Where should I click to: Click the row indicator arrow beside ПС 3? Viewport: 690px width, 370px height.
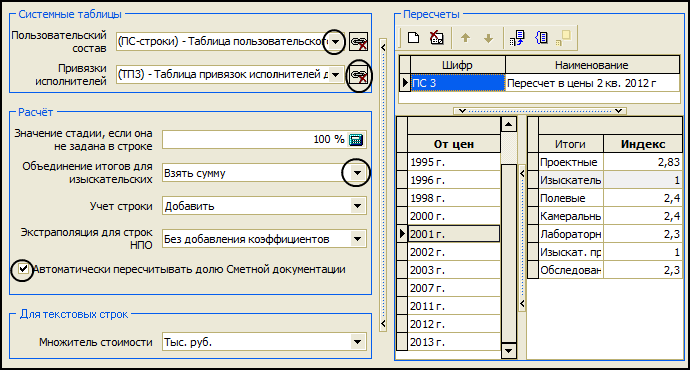[x=405, y=83]
